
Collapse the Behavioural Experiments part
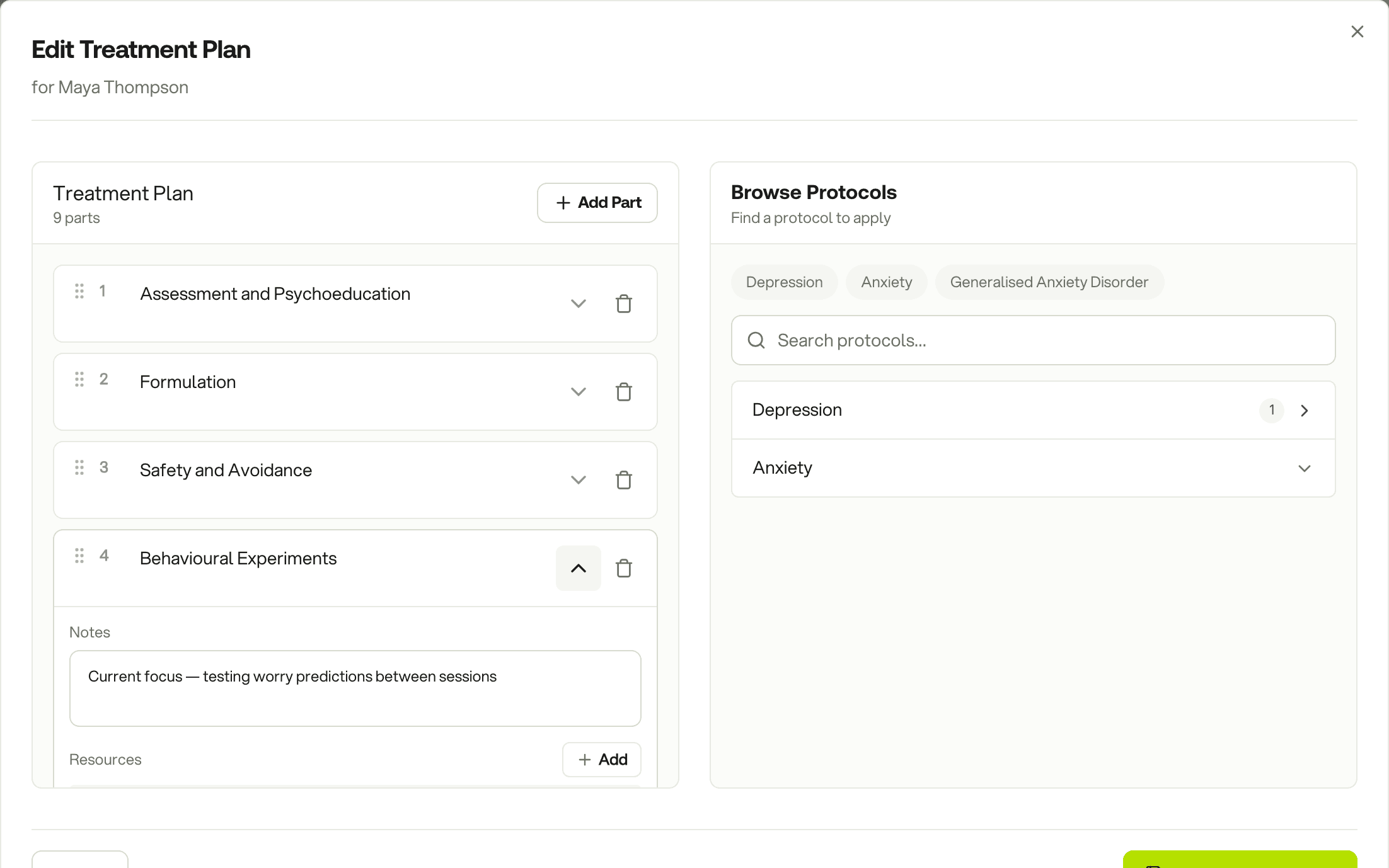click(578, 568)
